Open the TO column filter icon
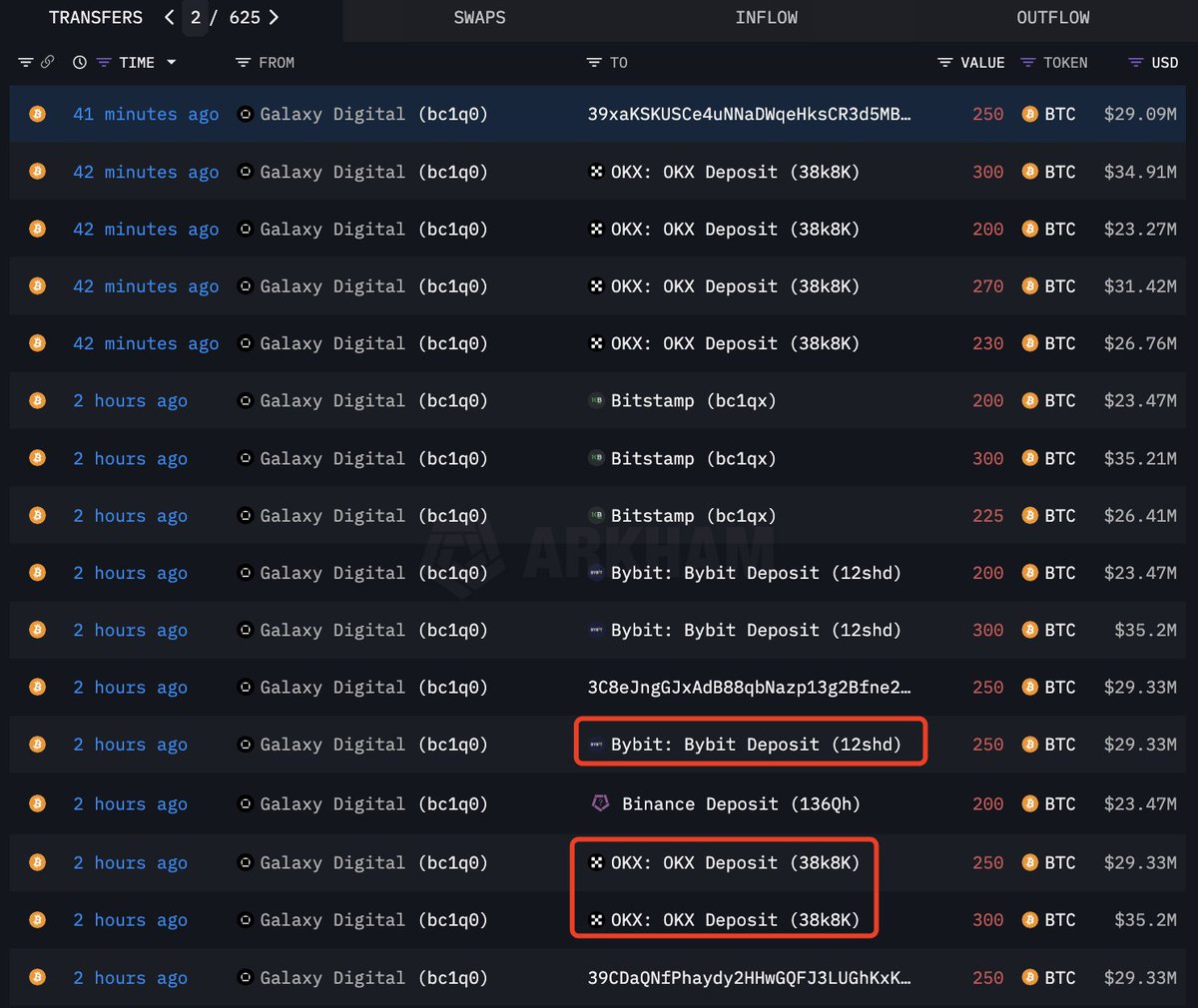This screenshot has width=1198, height=1008. pos(594,62)
